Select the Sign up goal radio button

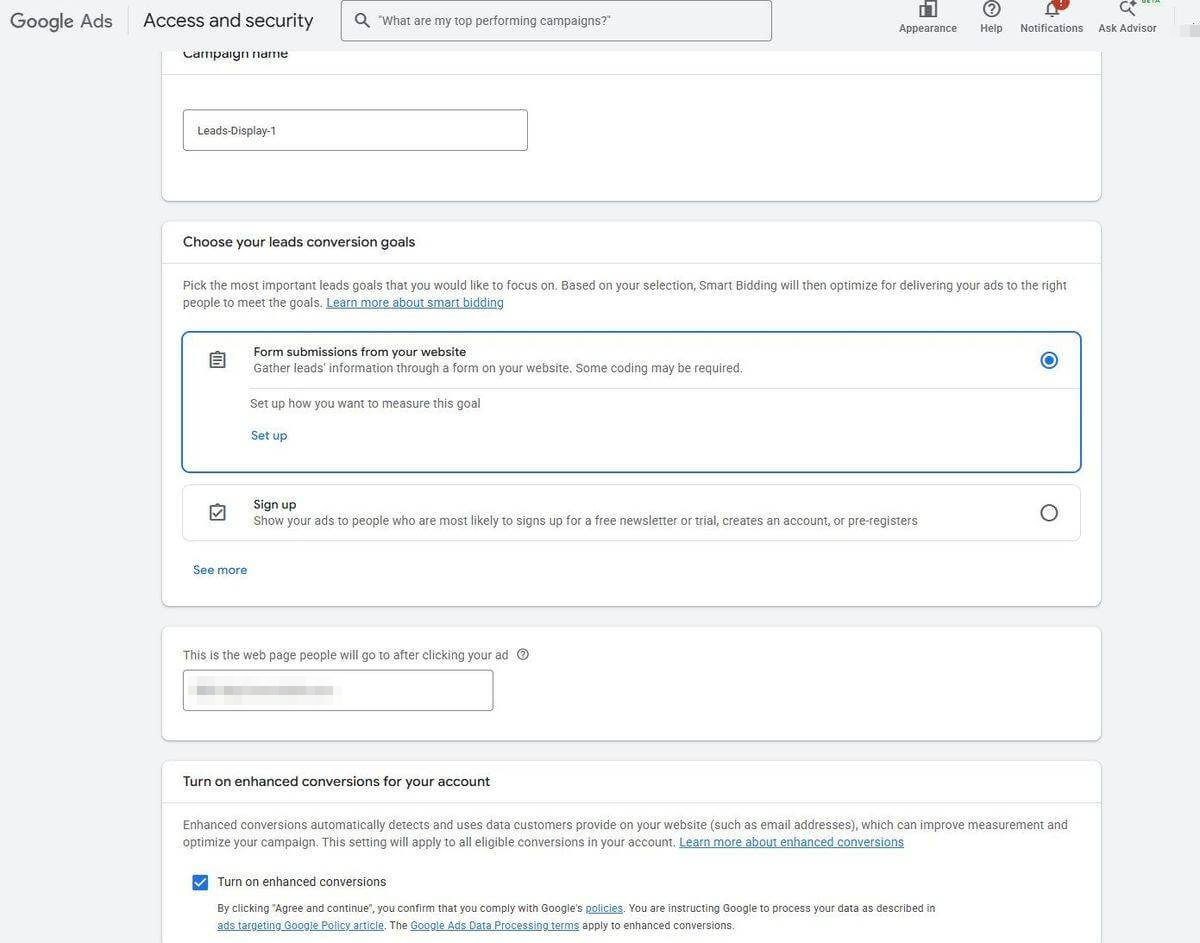[1049, 513]
